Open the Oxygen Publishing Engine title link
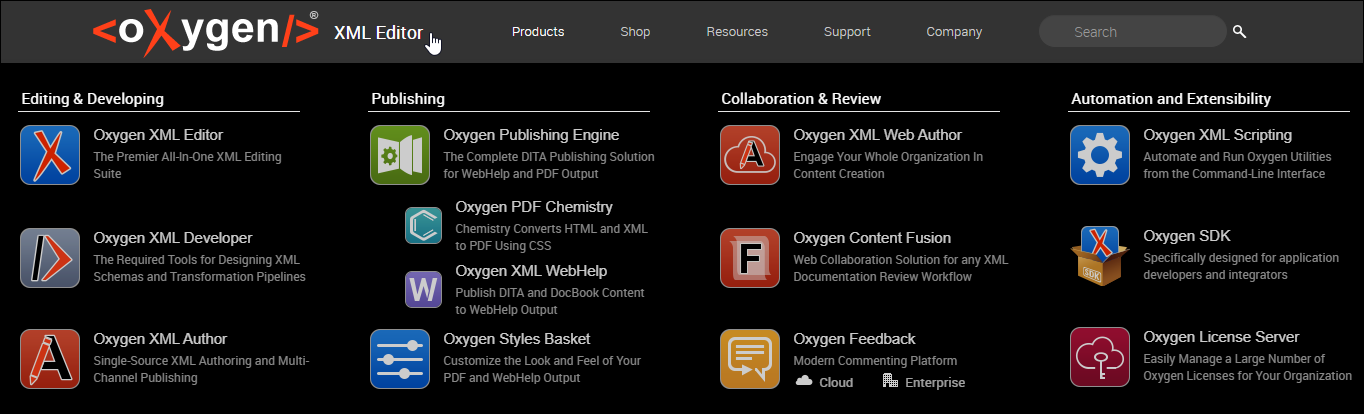Viewport: 1364px width, 414px height. [x=531, y=135]
